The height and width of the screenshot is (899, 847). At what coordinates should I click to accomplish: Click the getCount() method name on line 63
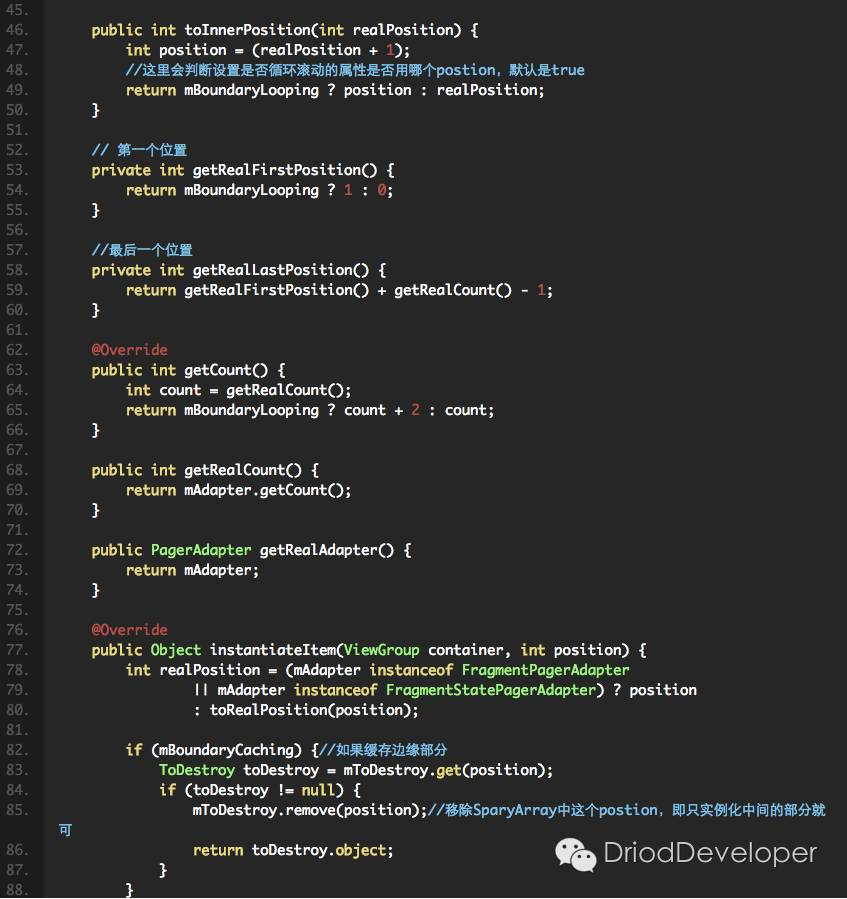226,370
